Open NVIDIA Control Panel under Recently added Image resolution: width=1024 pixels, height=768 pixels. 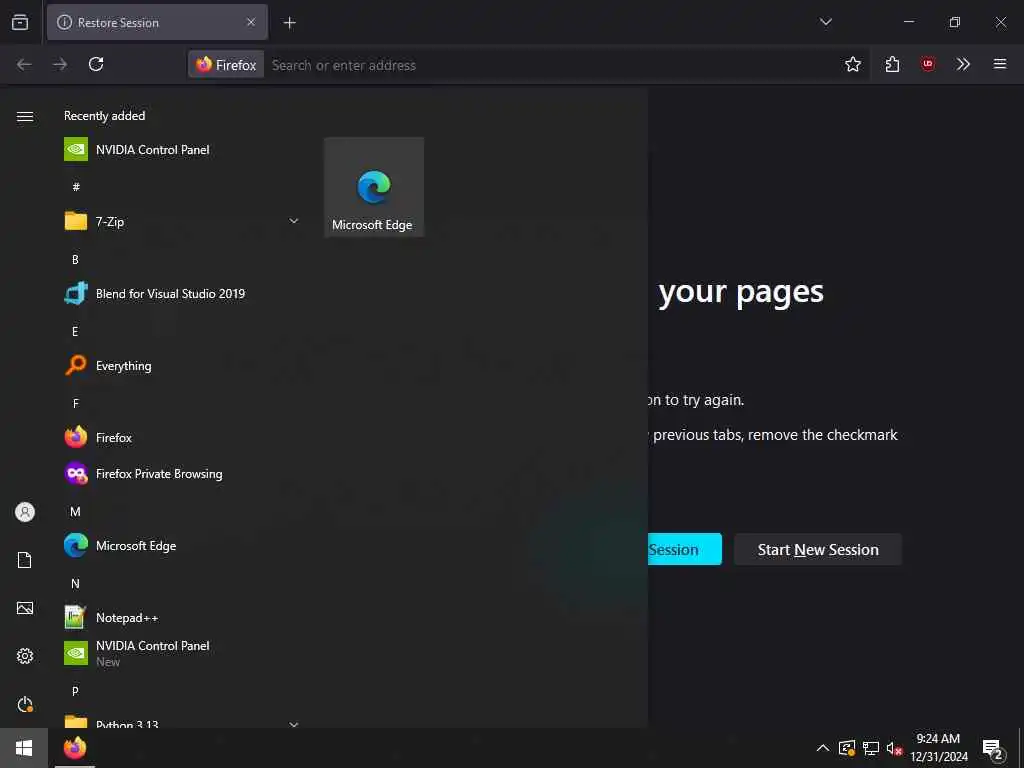click(183, 150)
